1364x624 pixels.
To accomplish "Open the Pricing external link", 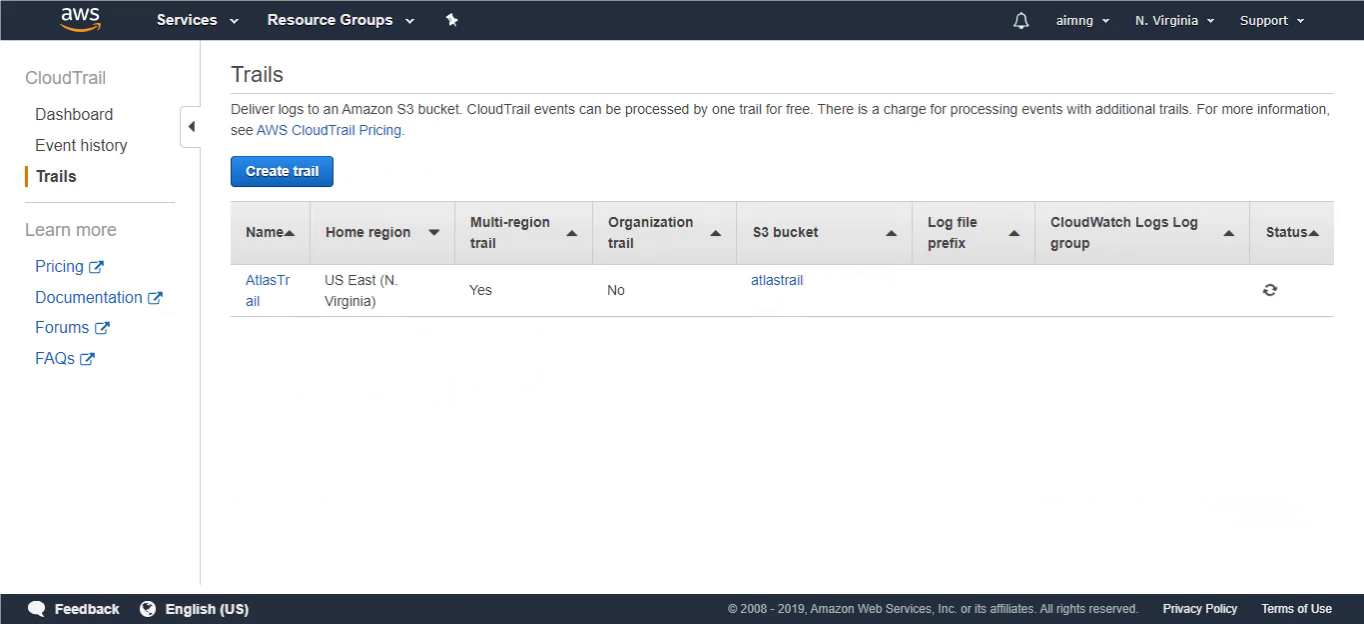I will click(x=69, y=266).
